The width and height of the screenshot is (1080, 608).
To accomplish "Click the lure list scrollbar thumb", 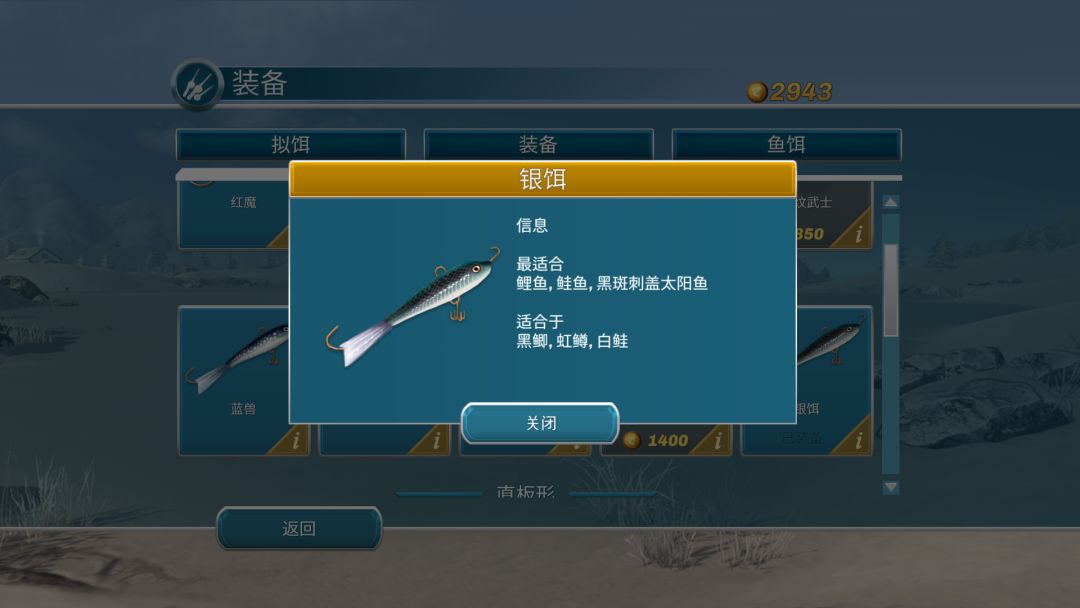I will point(891,289).
